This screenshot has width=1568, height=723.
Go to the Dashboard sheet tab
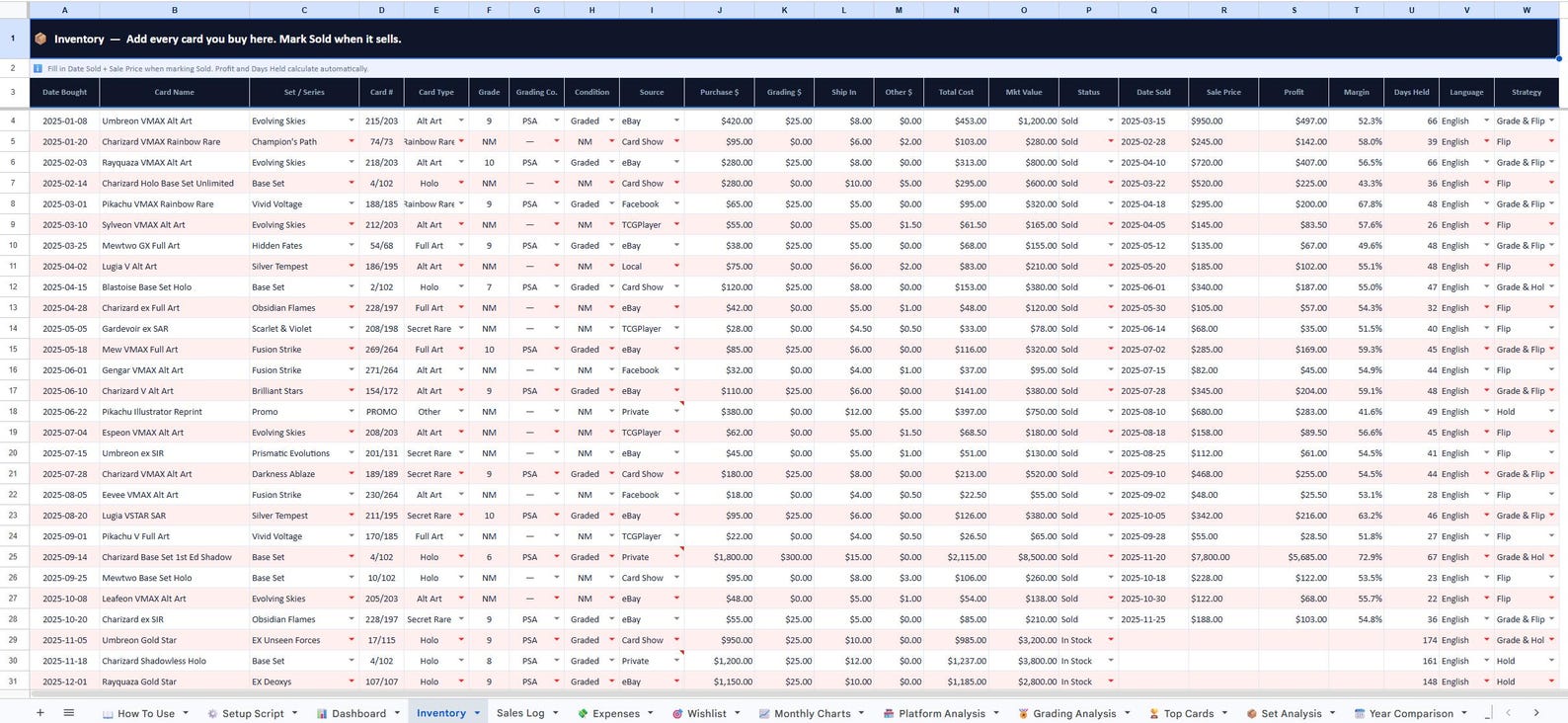click(357, 713)
